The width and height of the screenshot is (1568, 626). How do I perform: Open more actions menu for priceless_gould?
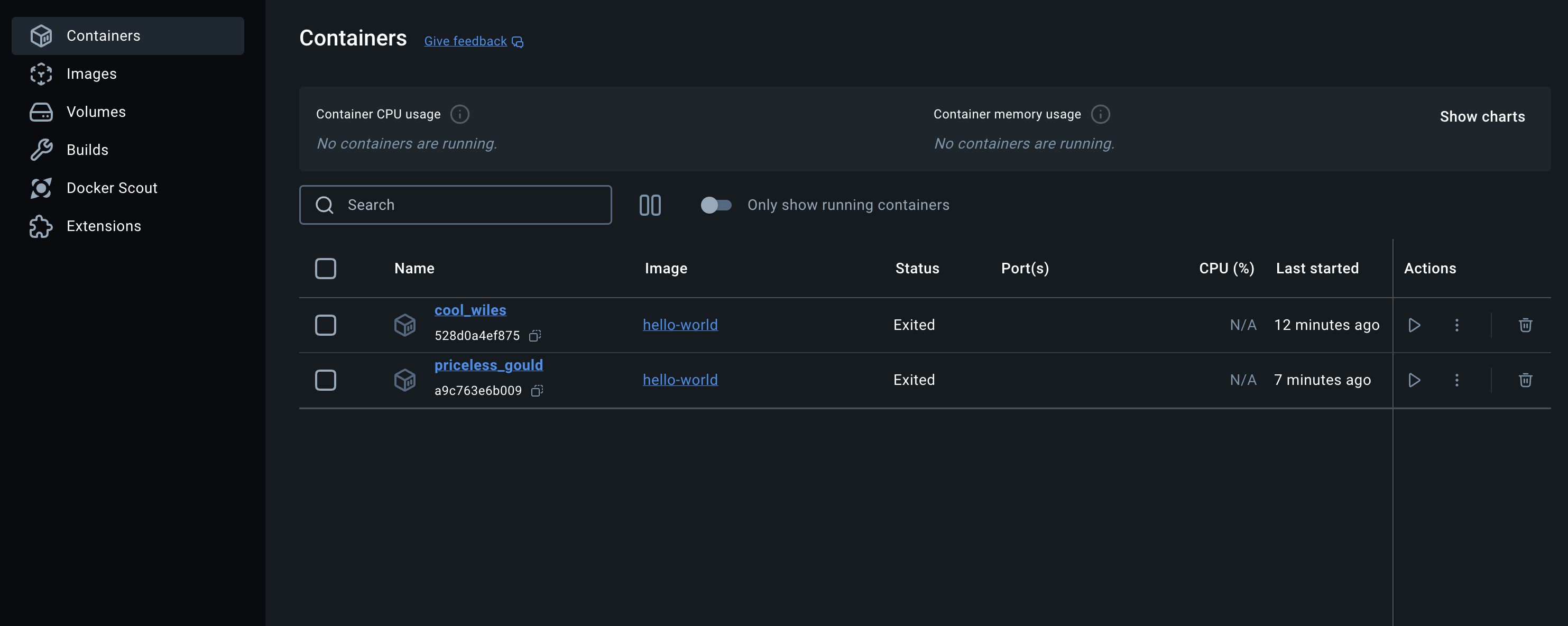1456,380
